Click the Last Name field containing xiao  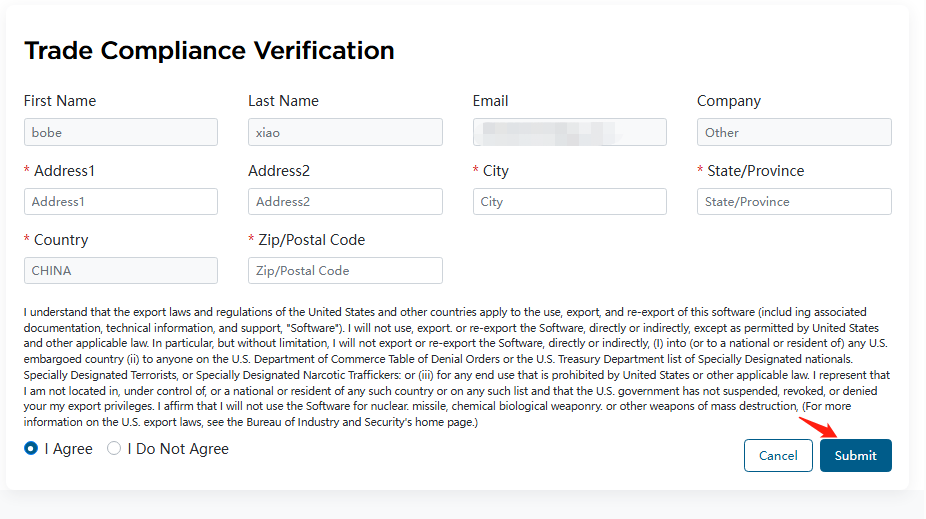click(345, 132)
